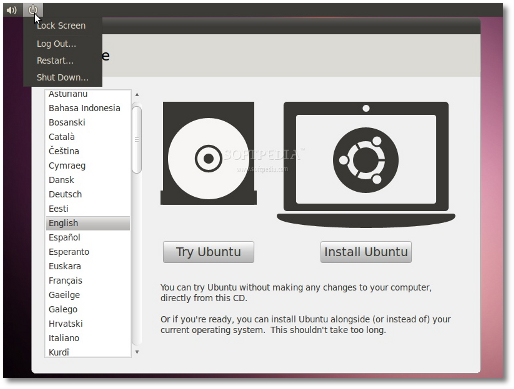This screenshot has height=389, width=514.
Task: Click the language list scroll up arrow
Action: tap(137, 95)
